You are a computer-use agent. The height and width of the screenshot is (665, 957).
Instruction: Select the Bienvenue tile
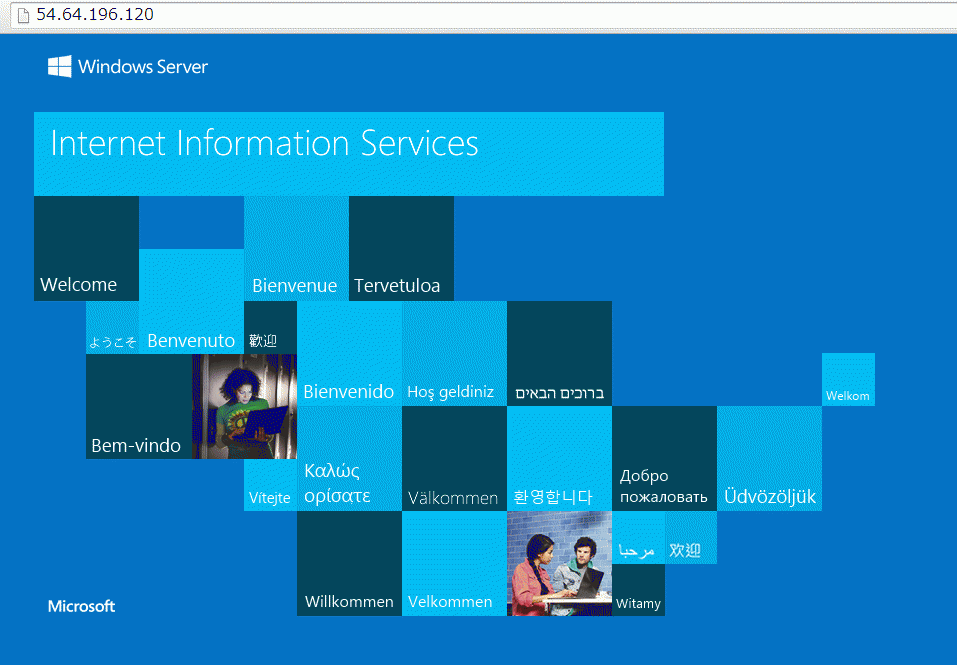(x=297, y=248)
